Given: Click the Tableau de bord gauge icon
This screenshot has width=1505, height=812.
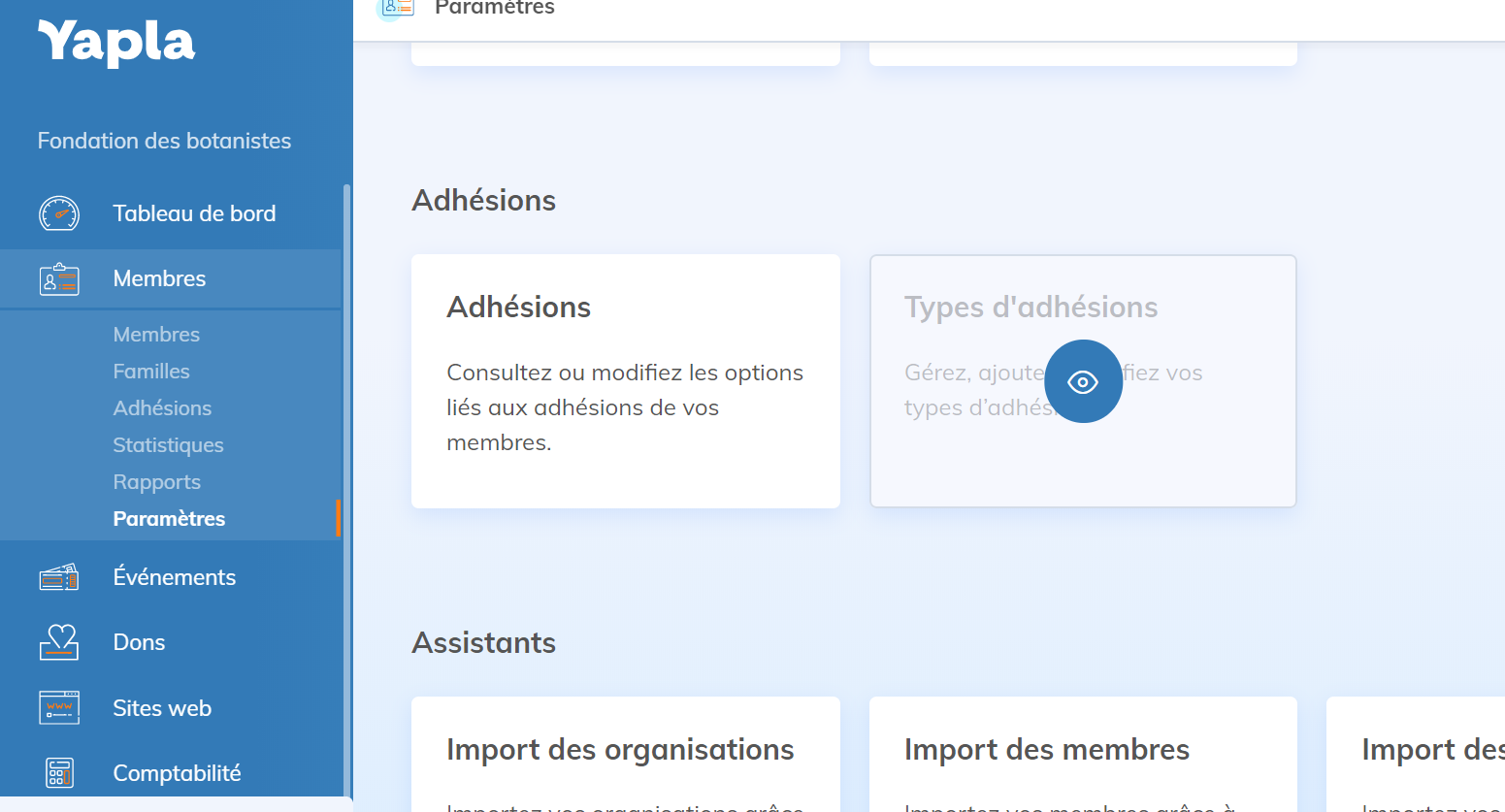Looking at the screenshot, I should 59,213.
